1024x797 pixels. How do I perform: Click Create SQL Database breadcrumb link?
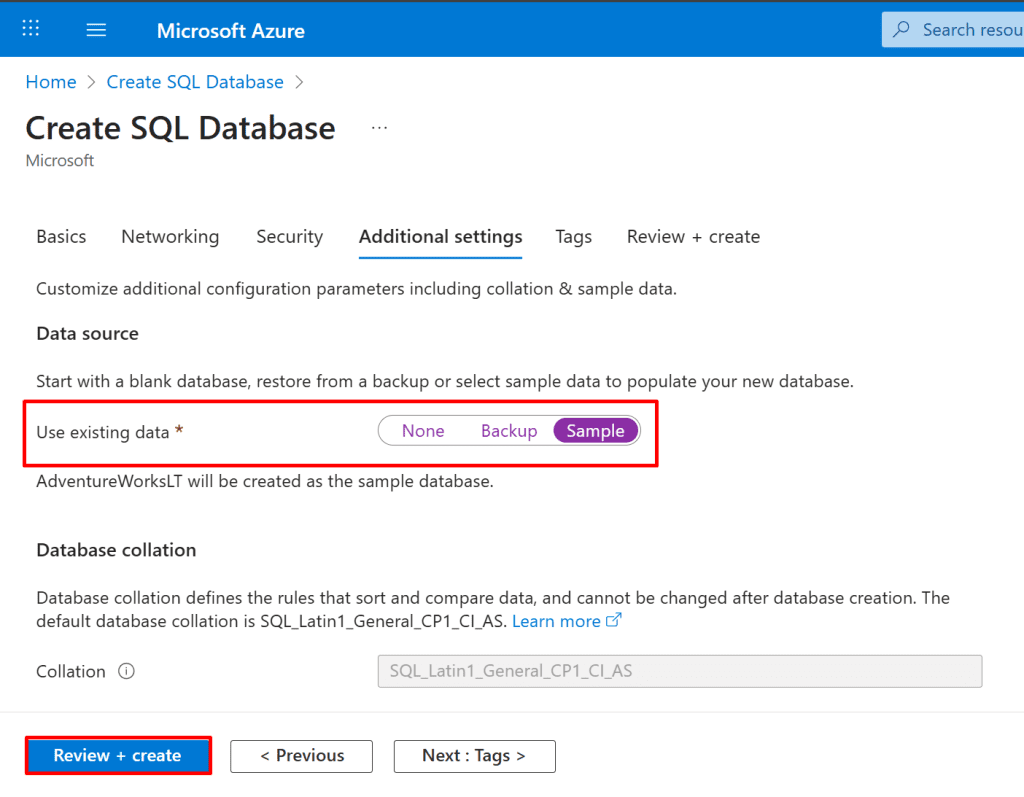click(x=195, y=82)
